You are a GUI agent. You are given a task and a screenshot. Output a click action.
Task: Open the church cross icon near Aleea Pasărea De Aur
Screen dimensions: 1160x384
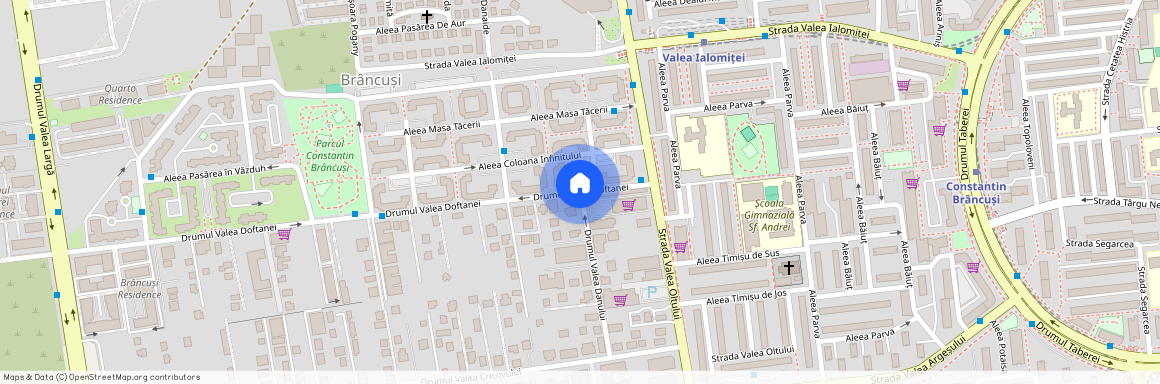pyautogui.click(x=426, y=16)
